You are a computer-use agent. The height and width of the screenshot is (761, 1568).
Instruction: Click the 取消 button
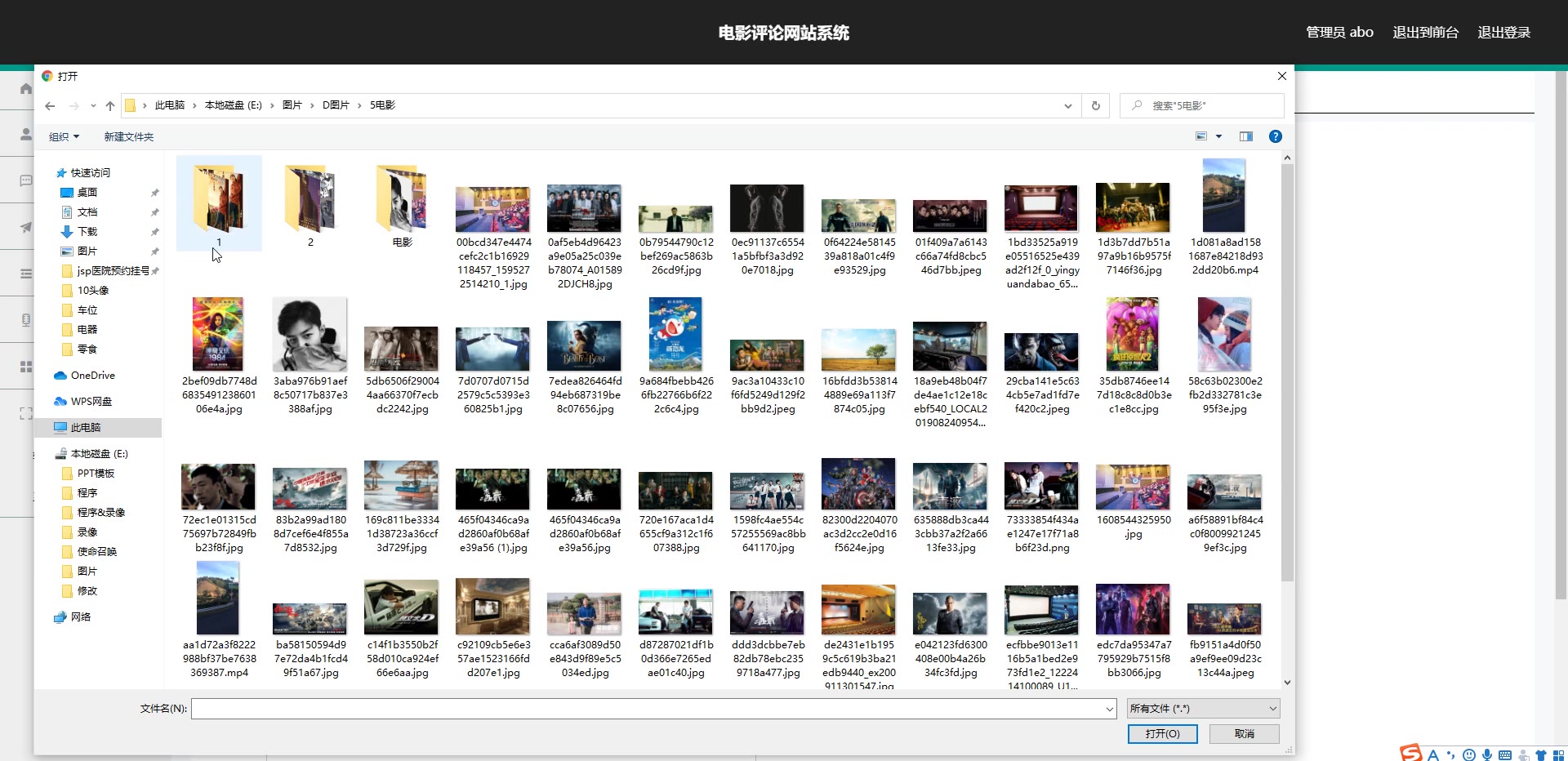pyautogui.click(x=1245, y=734)
